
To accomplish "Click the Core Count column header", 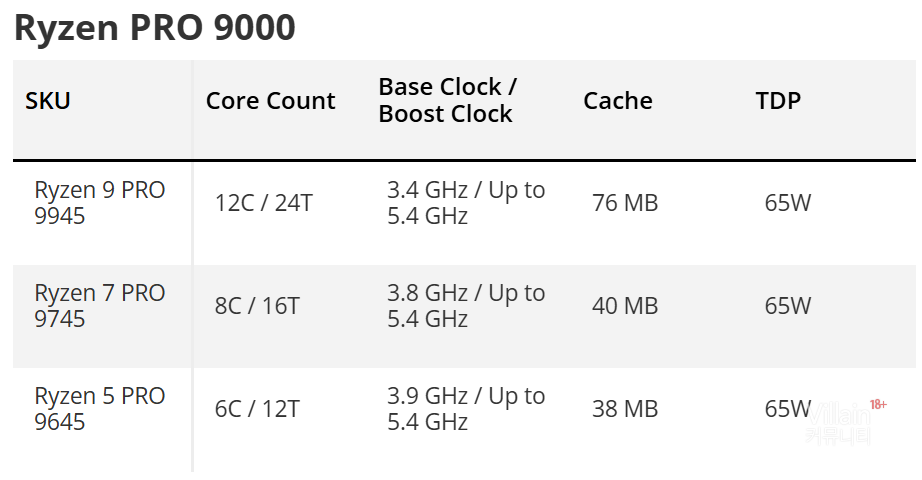I will click(270, 101).
